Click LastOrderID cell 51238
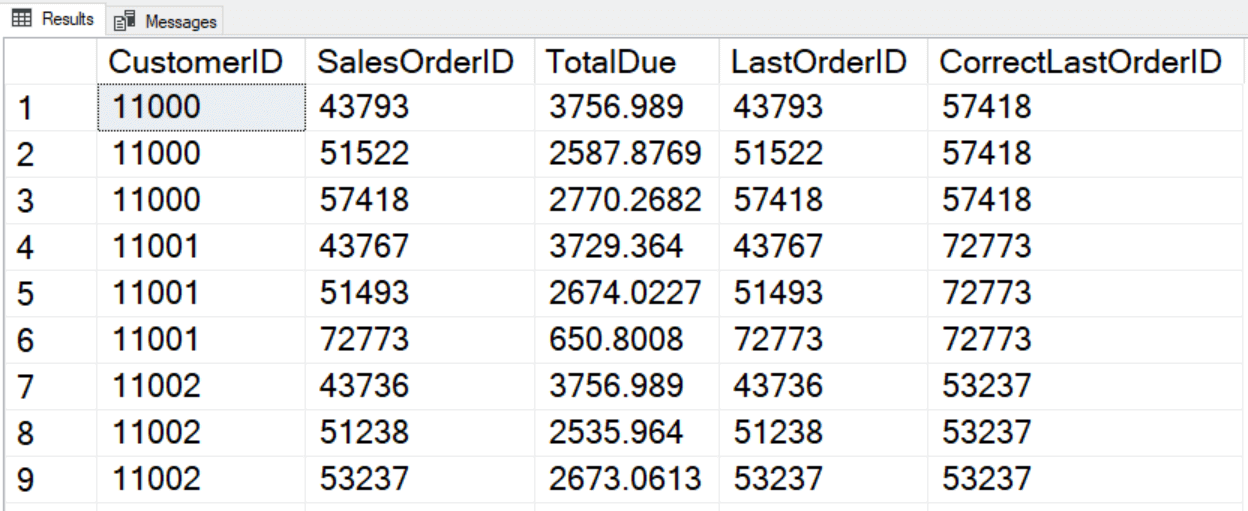1248x511 pixels. tap(777, 432)
